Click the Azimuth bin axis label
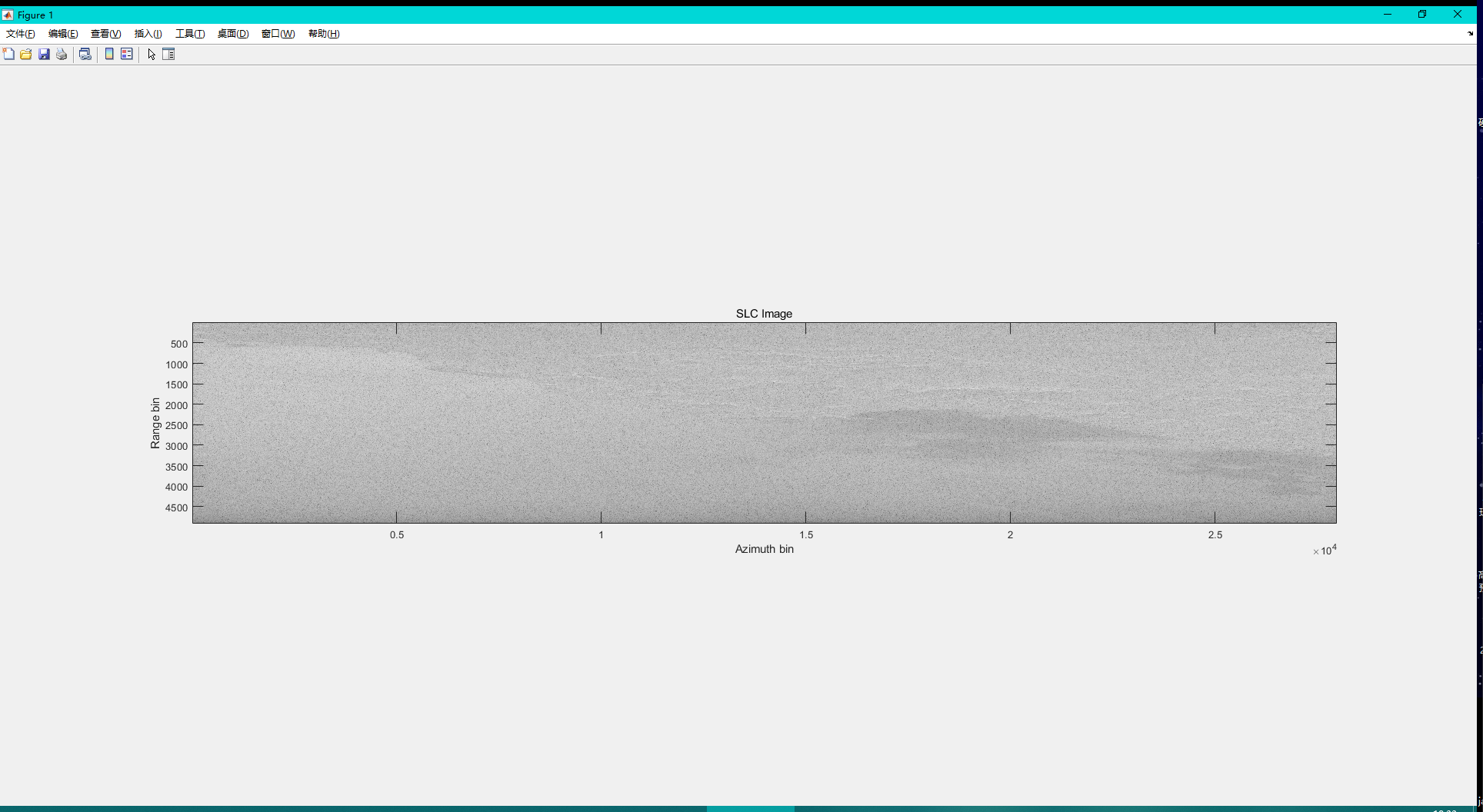This screenshot has width=1483, height=812. click(764, 549)
